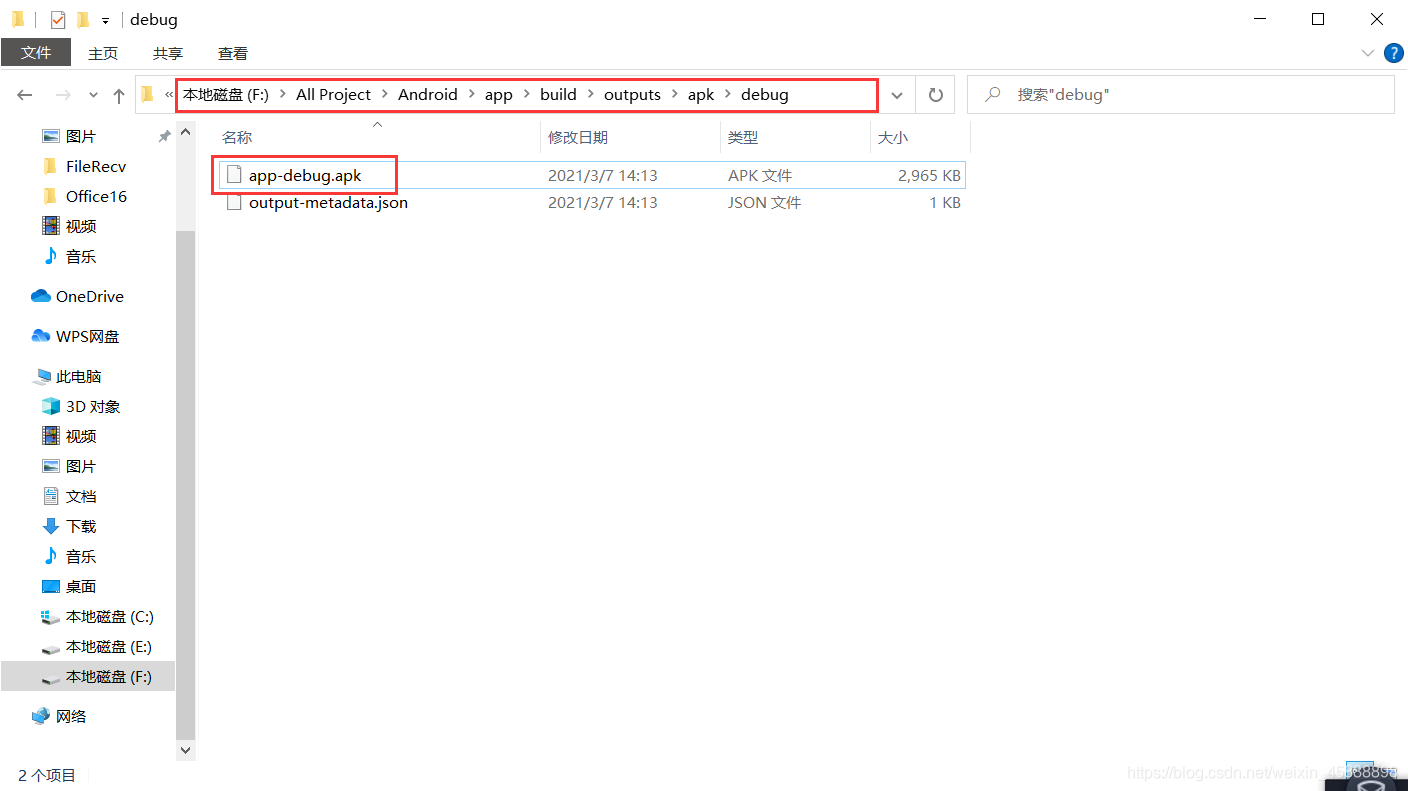Open the blue help question mark icon

point(1393,53)
